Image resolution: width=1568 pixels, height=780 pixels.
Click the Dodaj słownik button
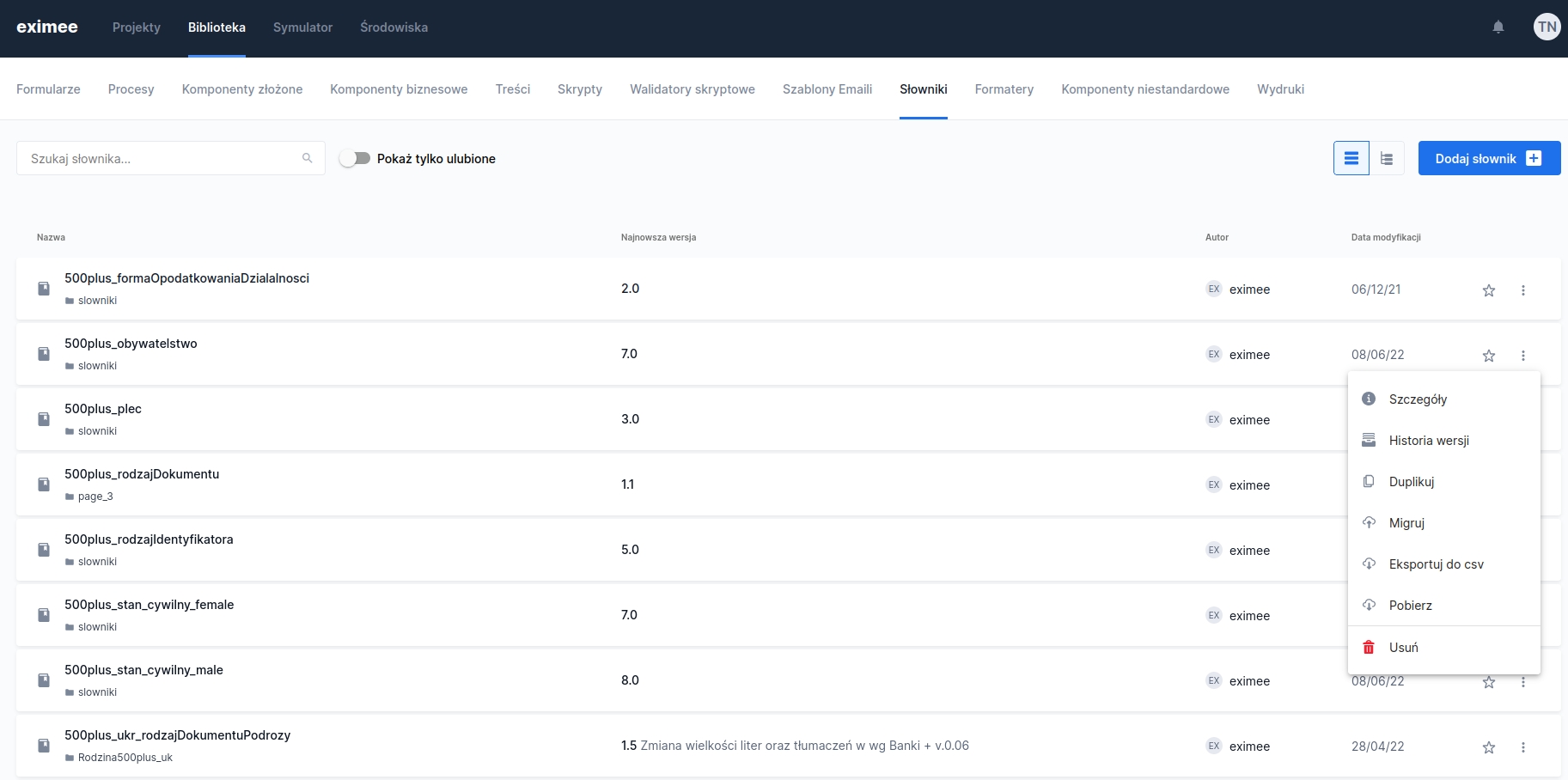(1488, 158)
